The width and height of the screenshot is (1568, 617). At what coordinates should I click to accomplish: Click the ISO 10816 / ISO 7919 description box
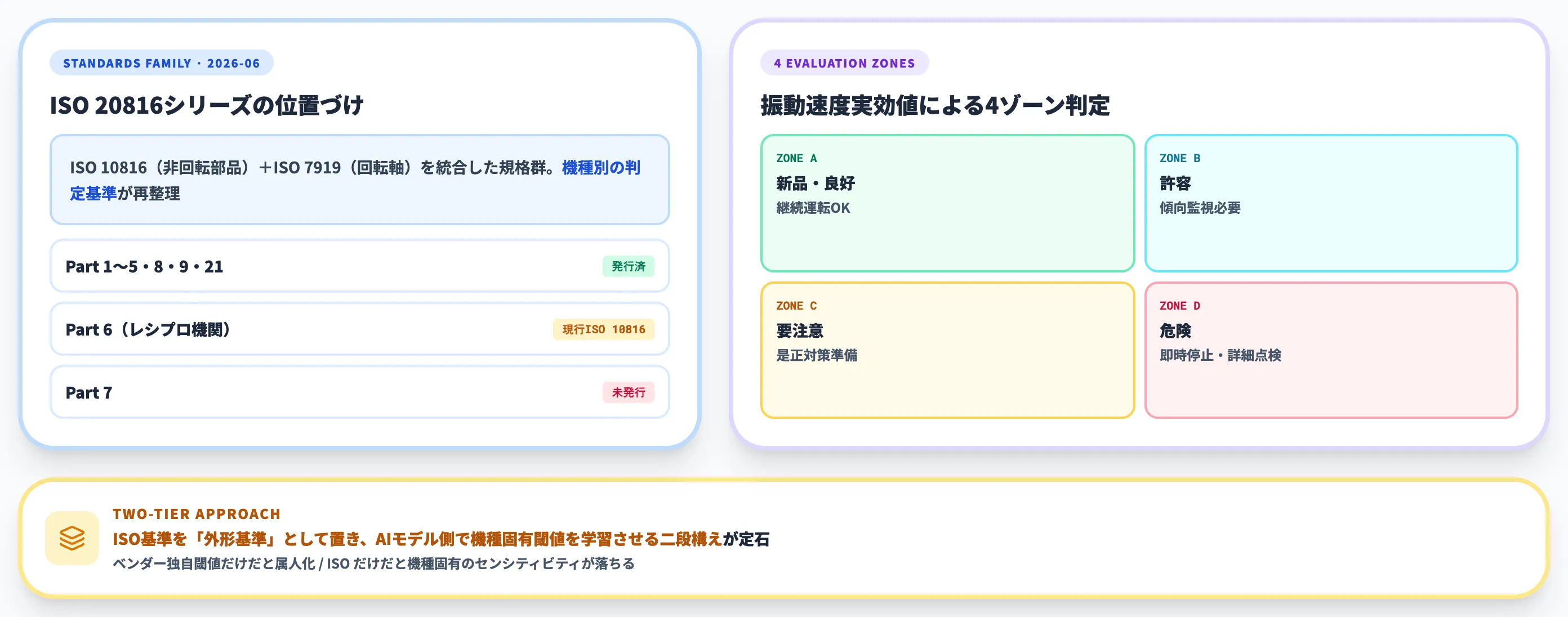(x=360, y=180)
